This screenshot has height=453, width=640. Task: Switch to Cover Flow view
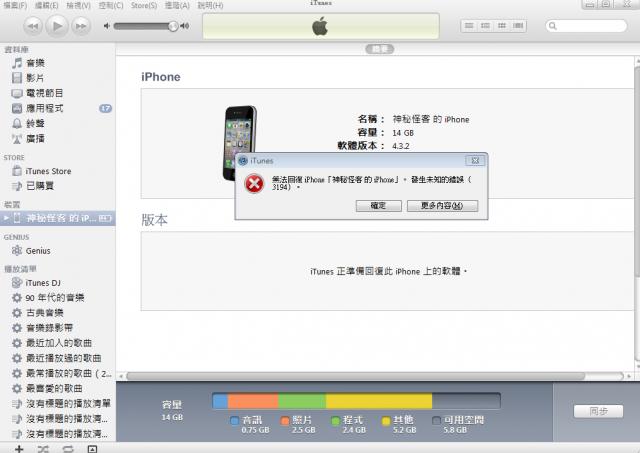point(518,26)
